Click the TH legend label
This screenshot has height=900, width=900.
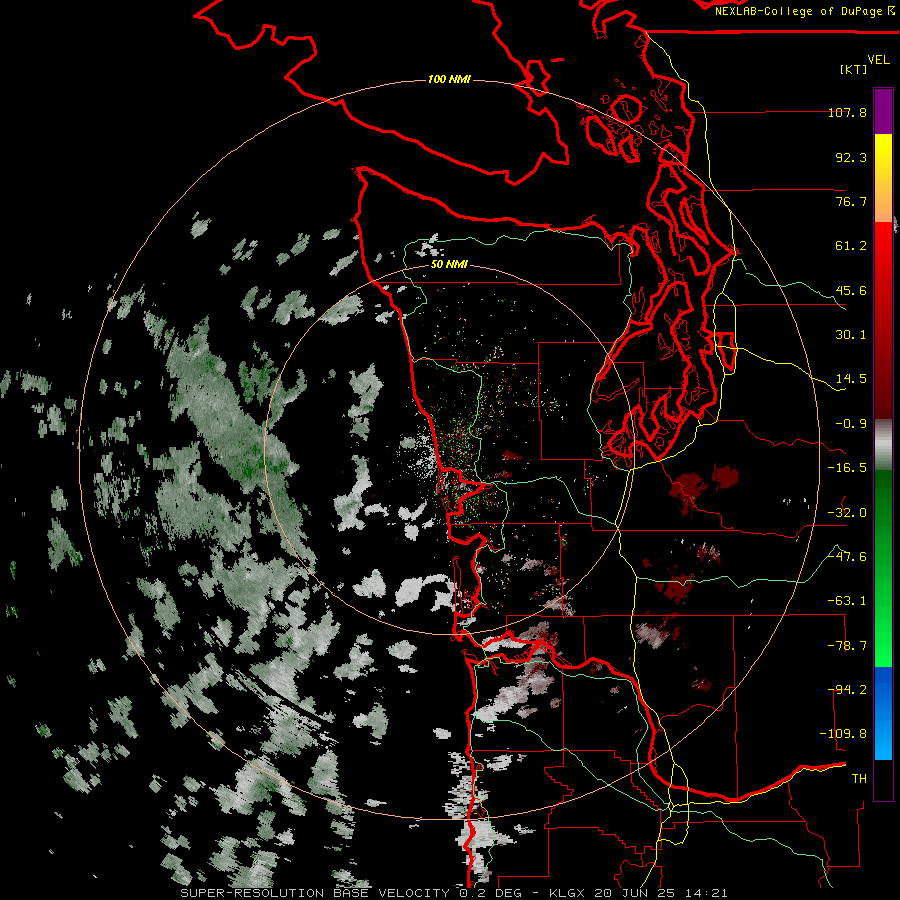pyautogui.click(x=859, y=779)
